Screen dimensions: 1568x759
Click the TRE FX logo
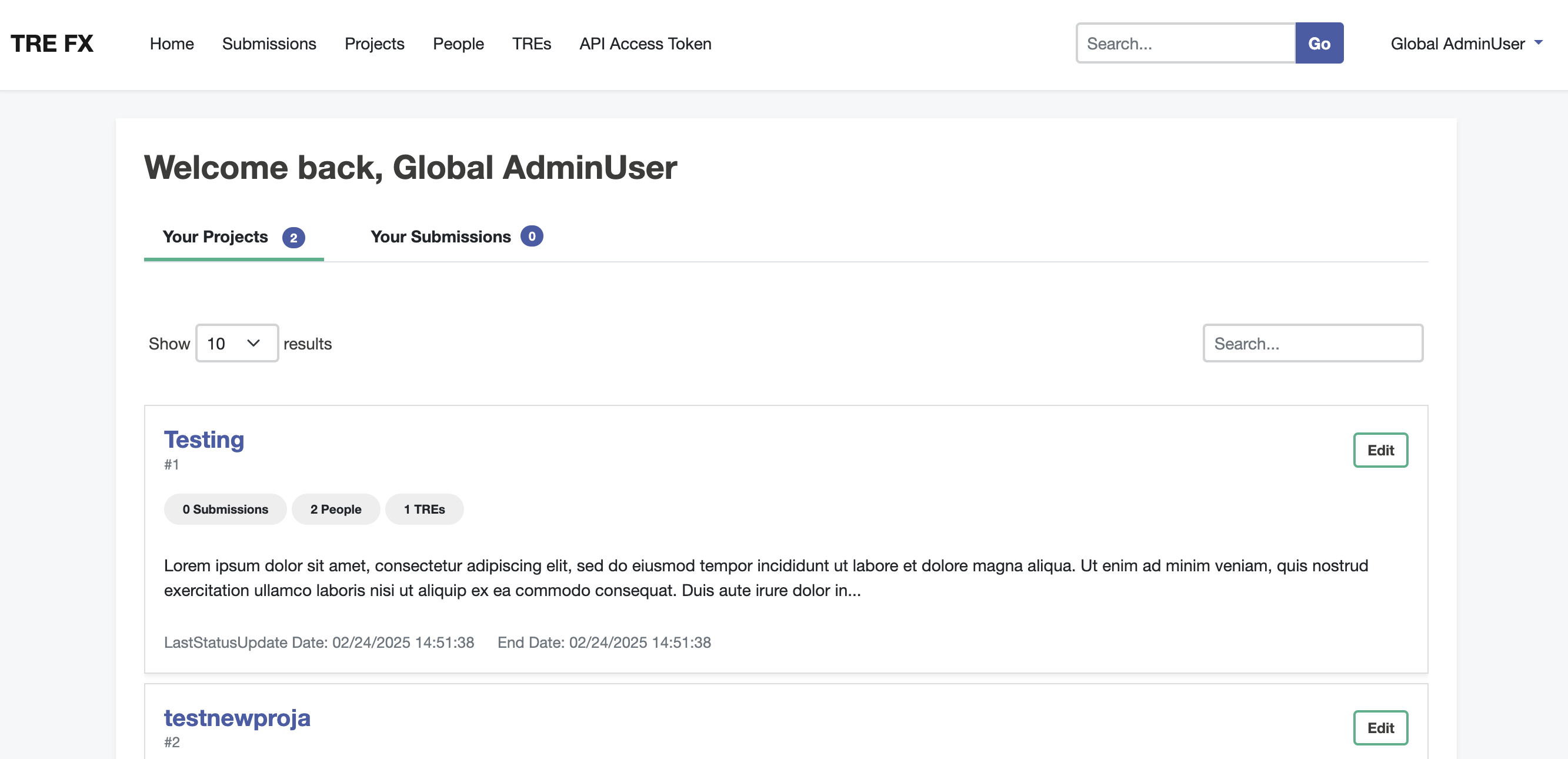[x=52, y=44]
